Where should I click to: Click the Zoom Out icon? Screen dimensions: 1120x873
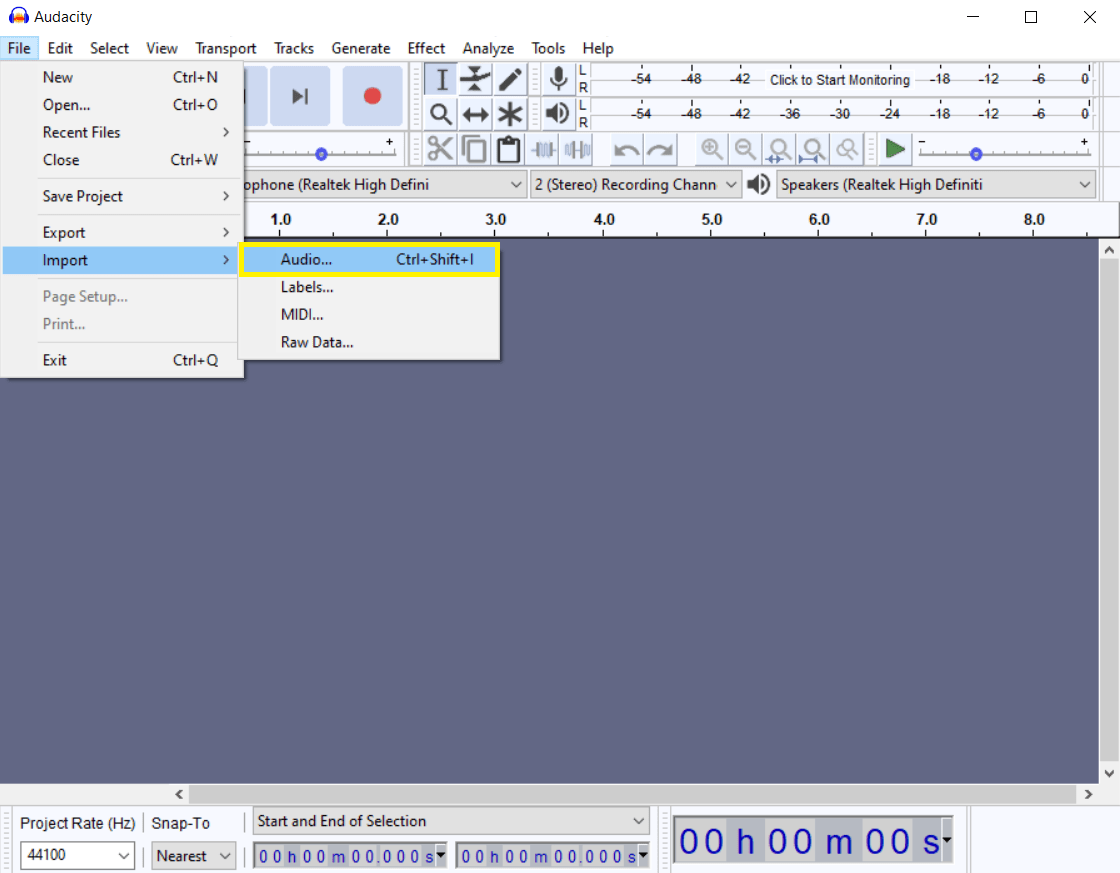click(745, 149)
